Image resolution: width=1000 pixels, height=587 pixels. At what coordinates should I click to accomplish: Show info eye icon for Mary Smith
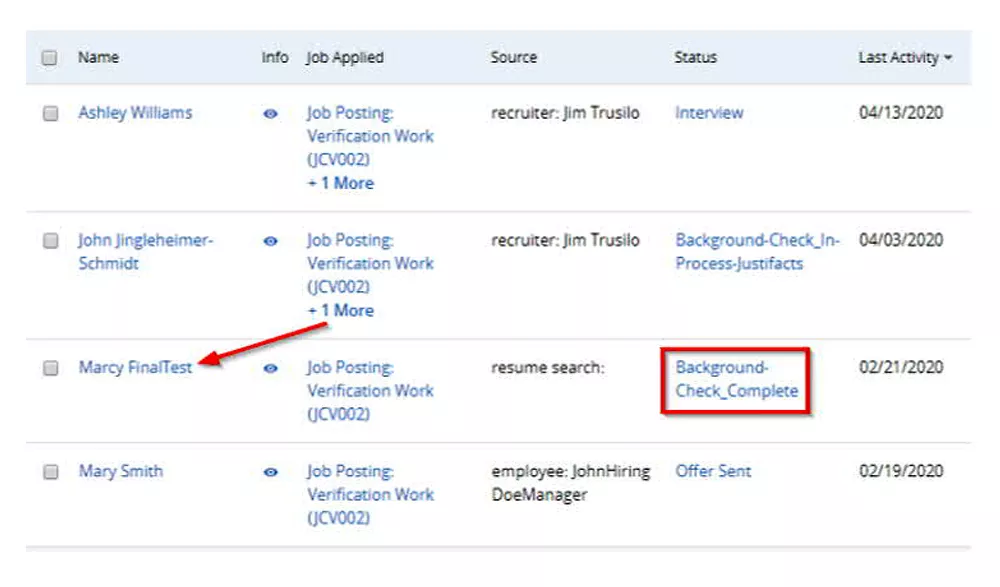point(270,472)
